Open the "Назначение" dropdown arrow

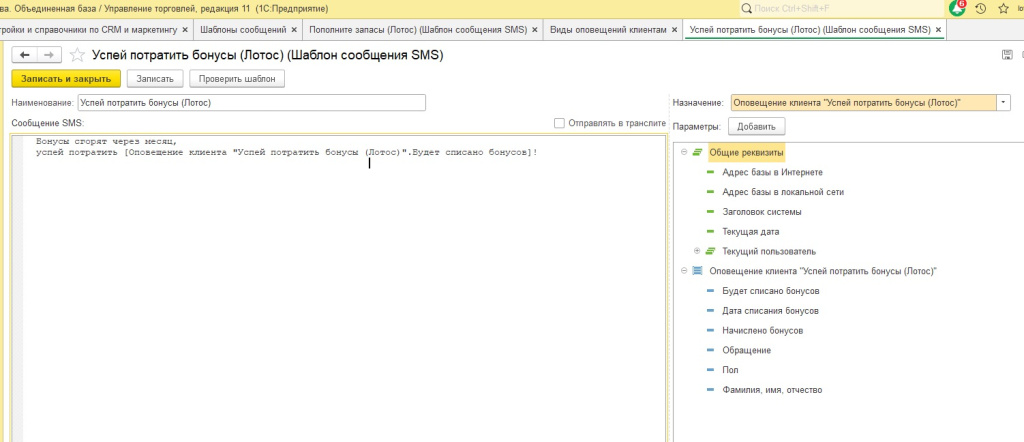[x=1003, y=102]
